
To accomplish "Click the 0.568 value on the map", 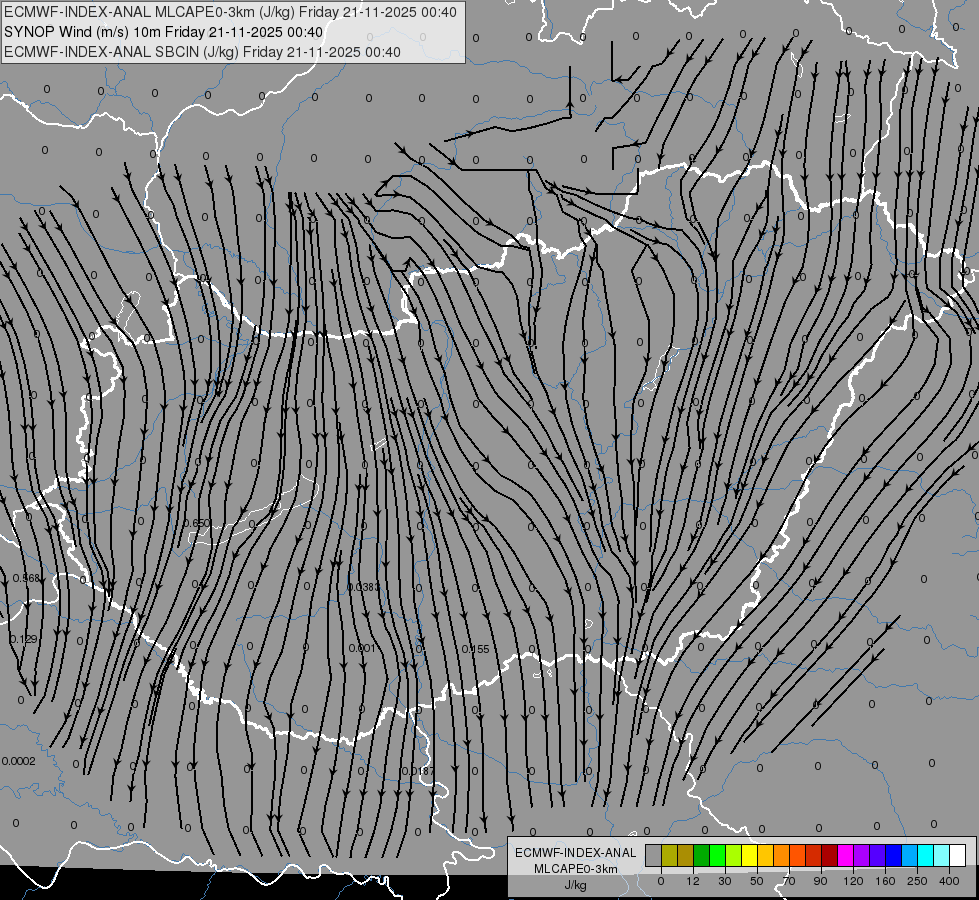I will point(26,578).
